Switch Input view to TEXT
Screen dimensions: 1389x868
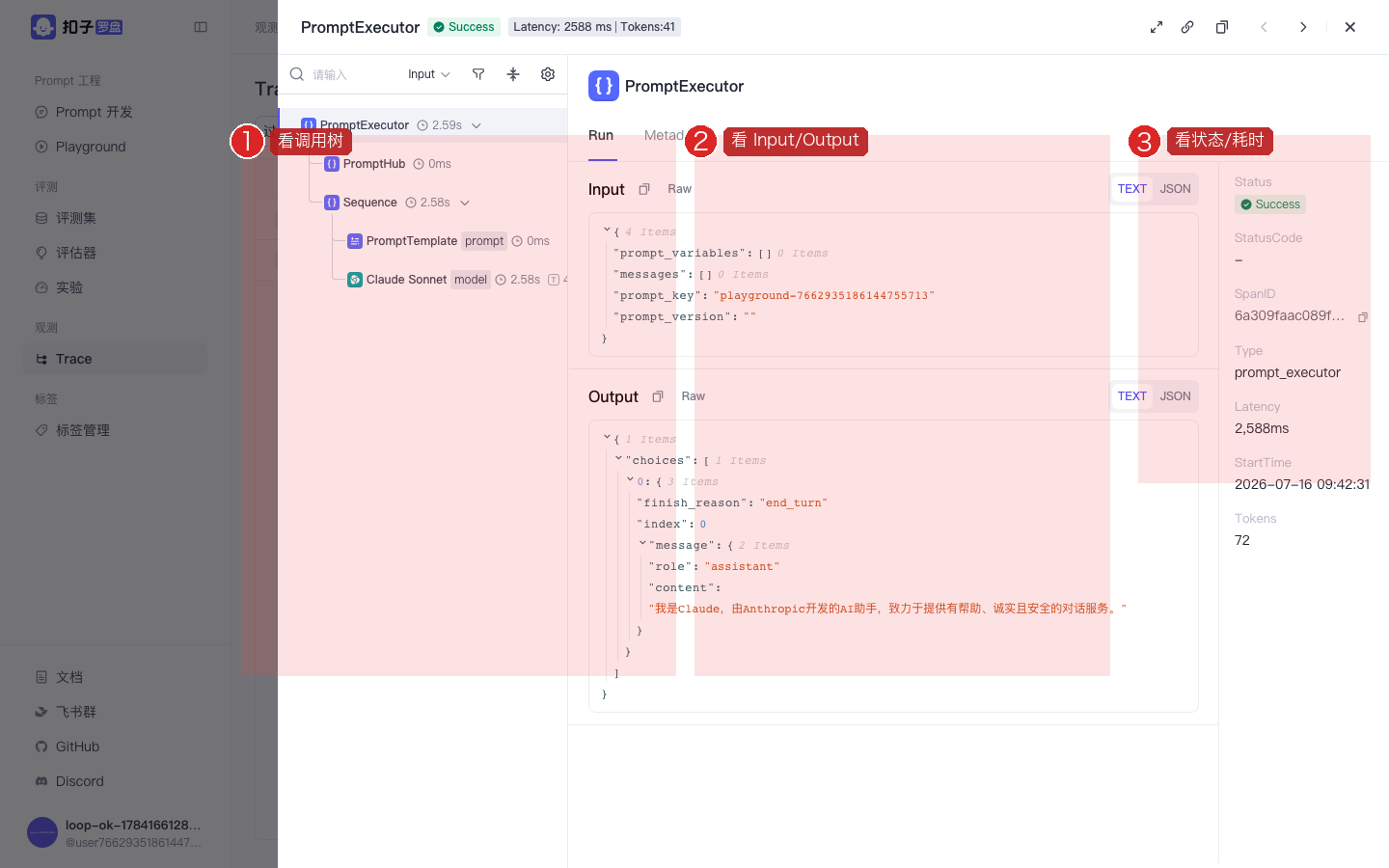tap(1132, 189)
